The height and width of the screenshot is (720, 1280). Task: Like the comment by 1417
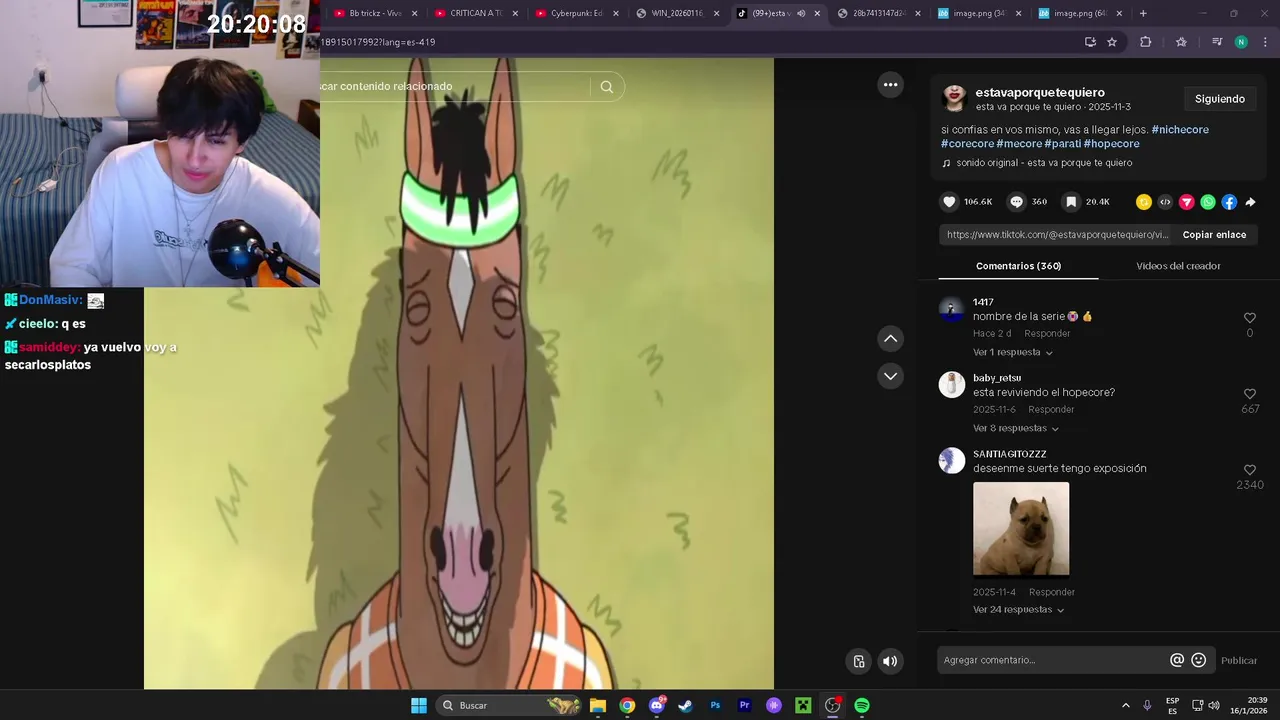[1250, 318]
